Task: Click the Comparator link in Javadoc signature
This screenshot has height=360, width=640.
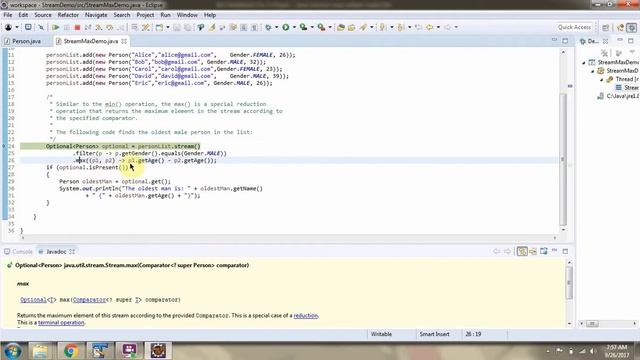Action: pos(89,300)
